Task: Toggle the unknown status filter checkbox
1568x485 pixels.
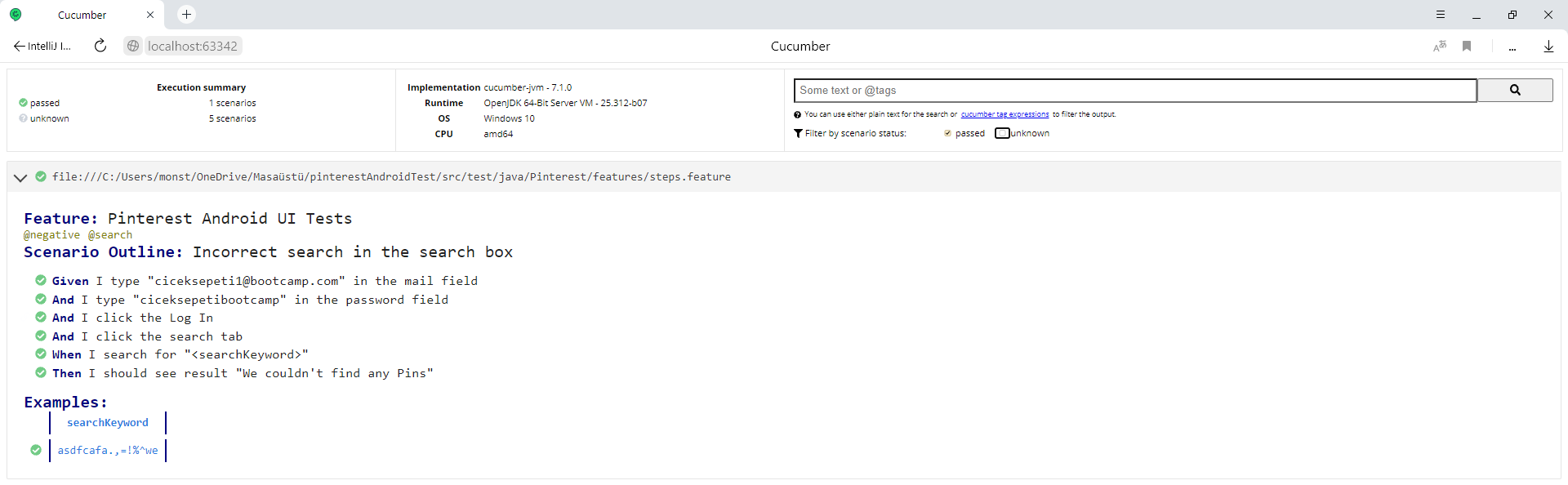Action: [1002, 133]
